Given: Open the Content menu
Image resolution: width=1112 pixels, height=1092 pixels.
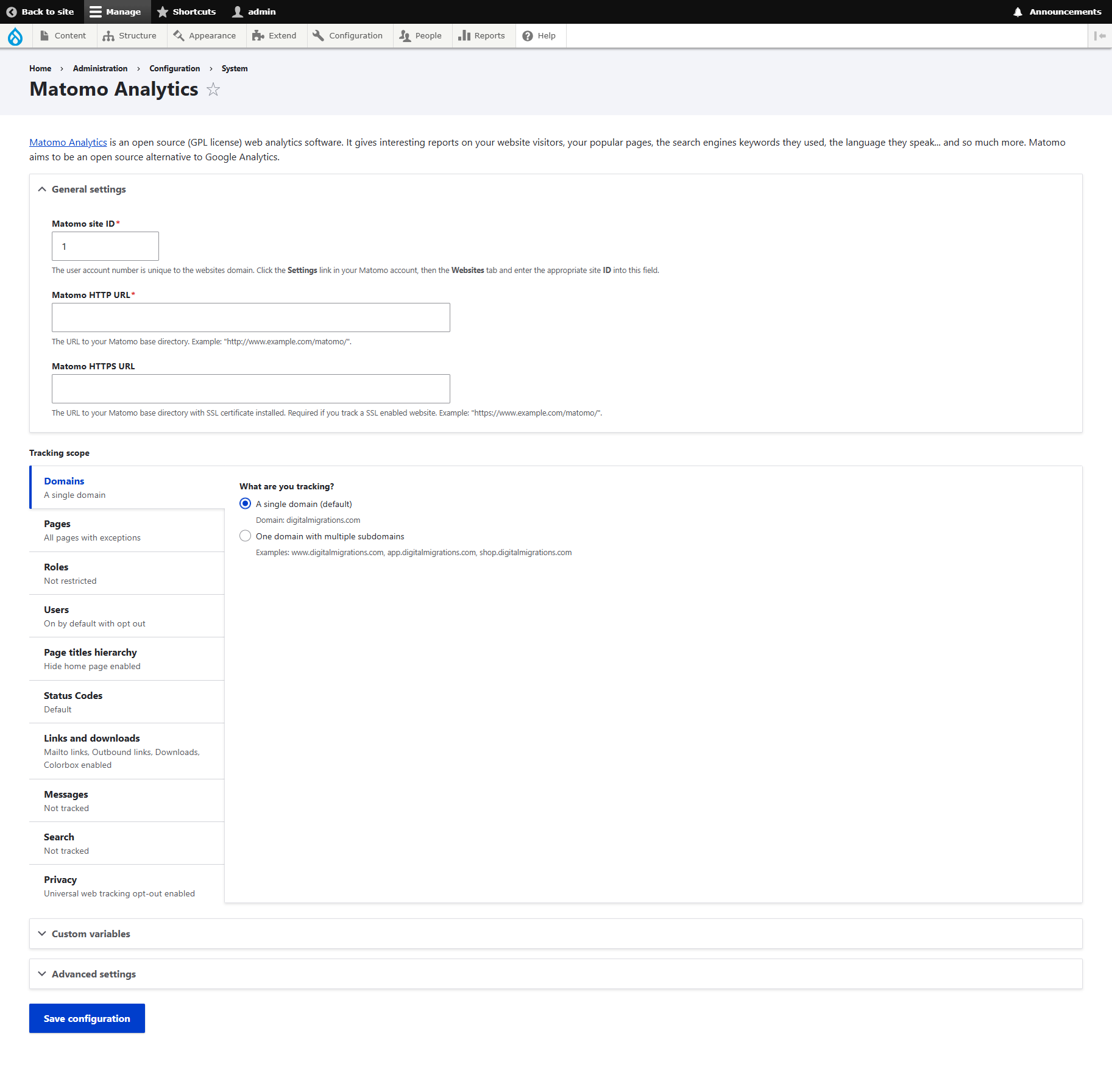Looking at the screenshot, I should 63,36.
